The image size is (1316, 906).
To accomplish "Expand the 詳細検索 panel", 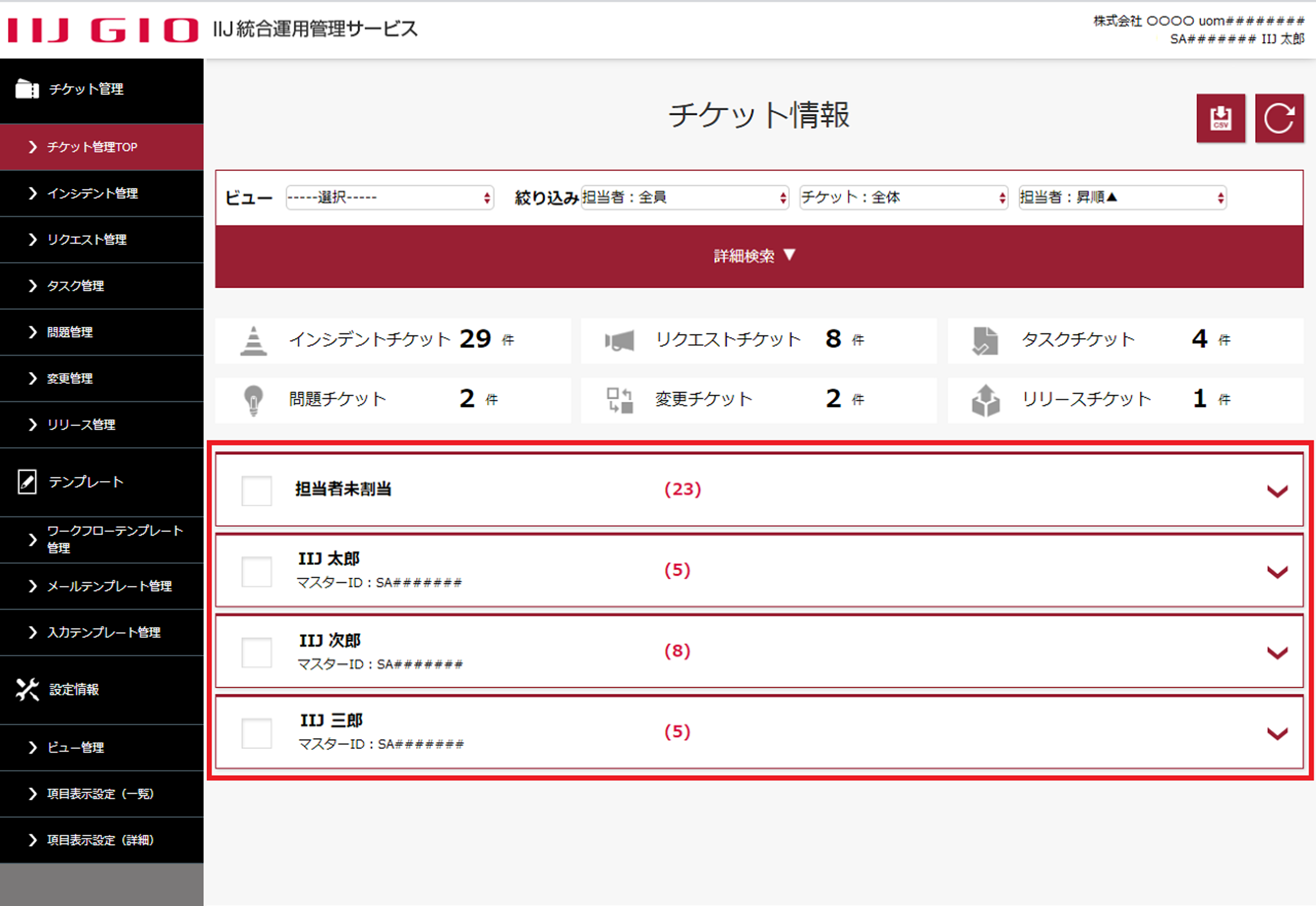I will click(x=759, y=256).
